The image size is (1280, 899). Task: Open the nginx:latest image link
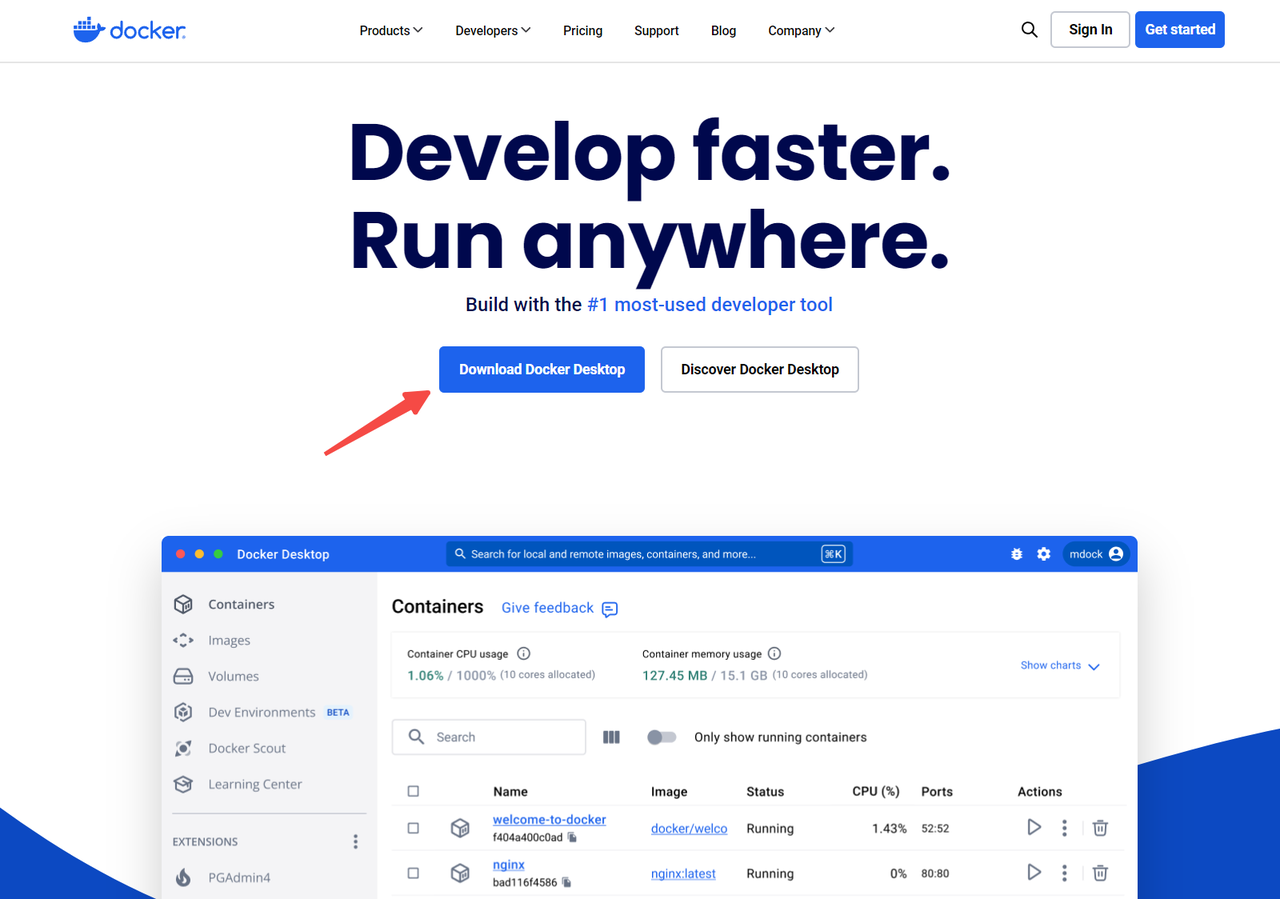[x=683, y=874]
